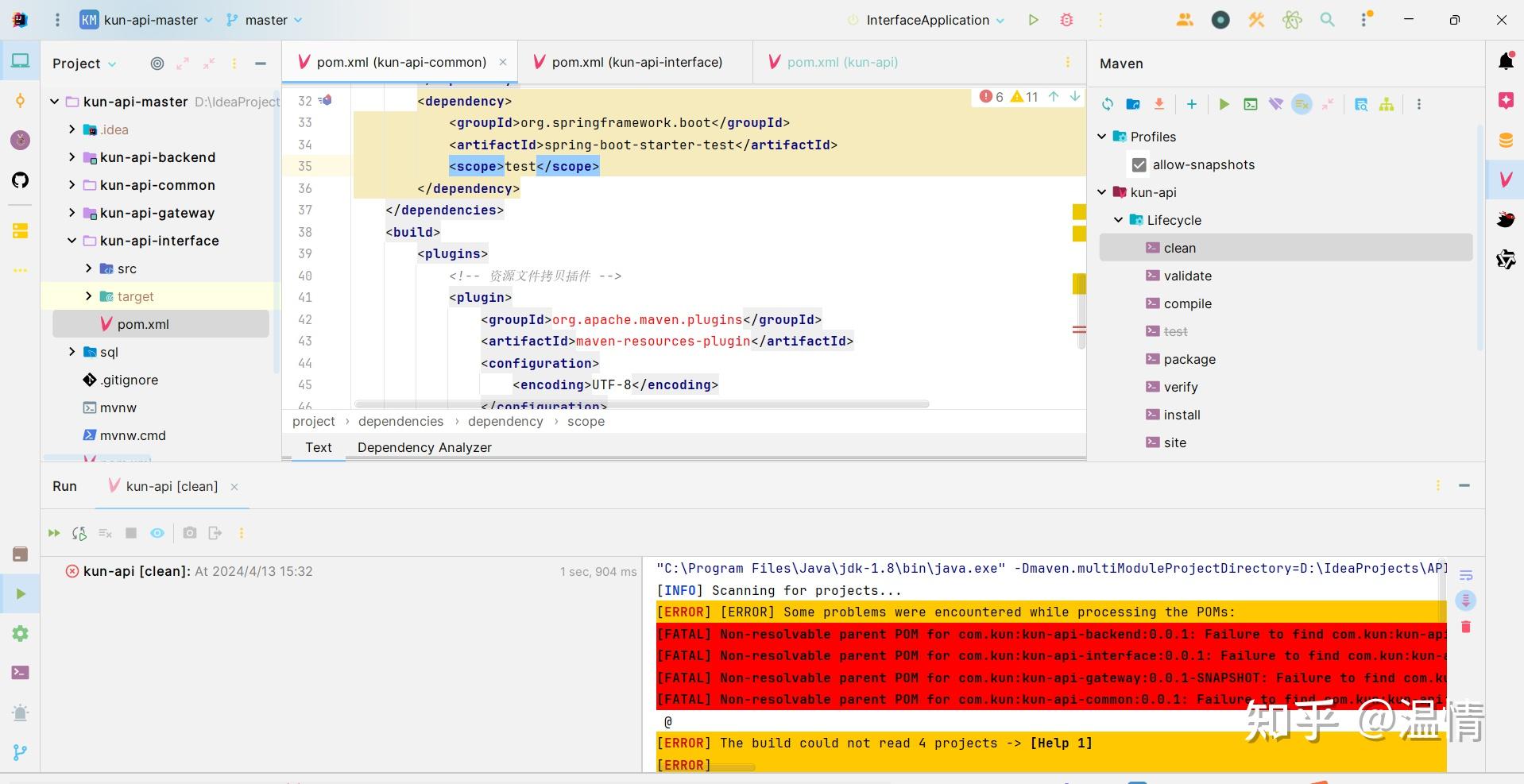Open the Maven dependency diagram icon
The image size is (1524, 784).
[1387, 104]
